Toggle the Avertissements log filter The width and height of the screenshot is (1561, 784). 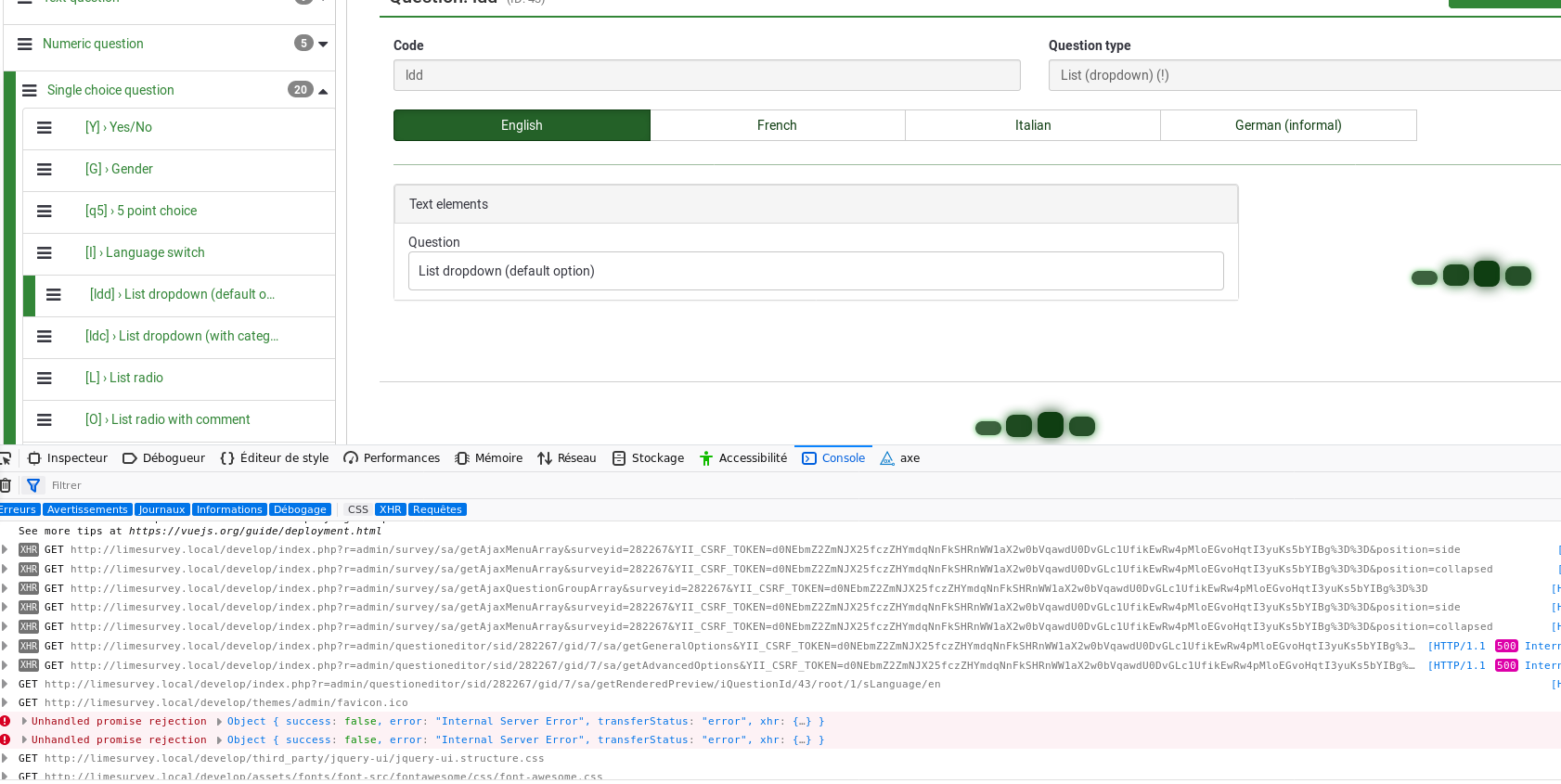click(87, 509)
